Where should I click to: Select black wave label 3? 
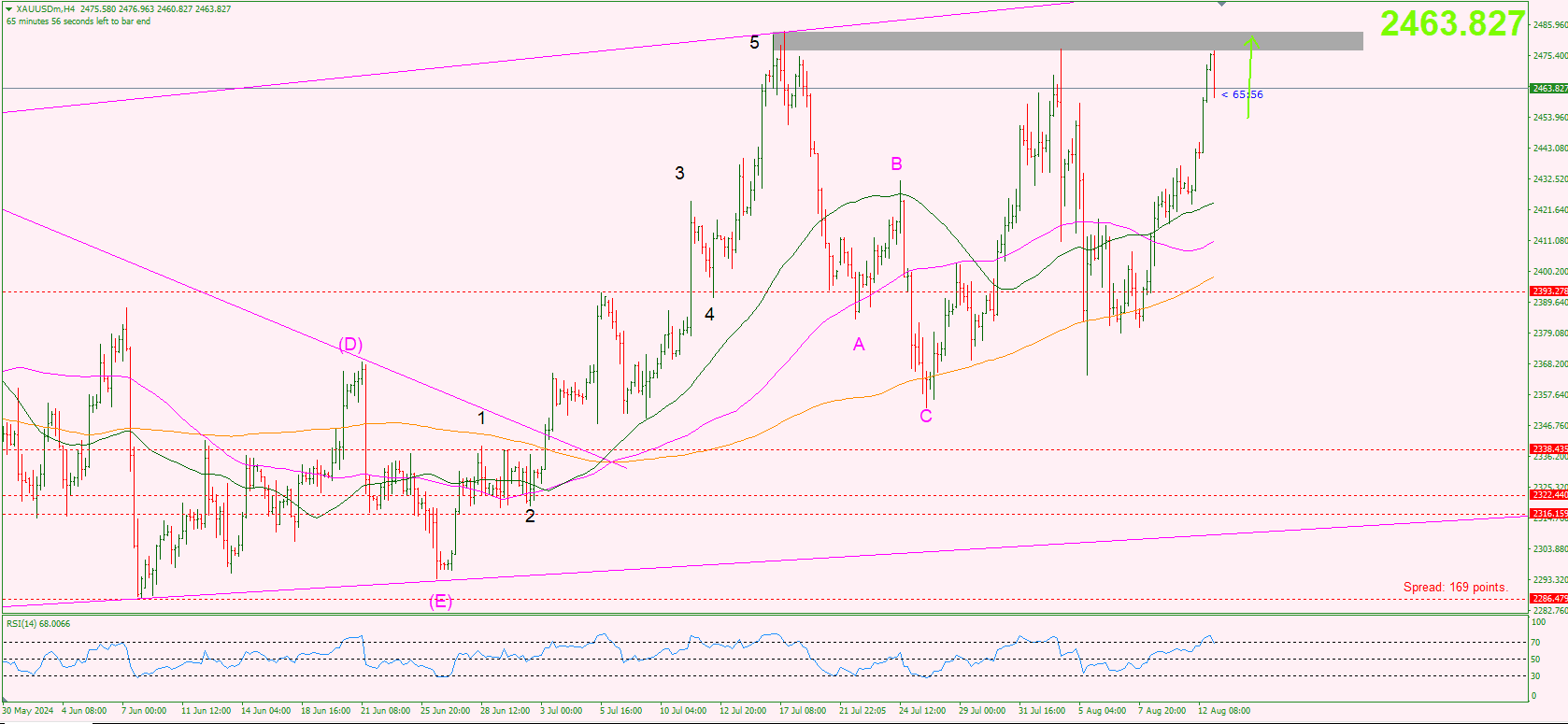(679, 173)
